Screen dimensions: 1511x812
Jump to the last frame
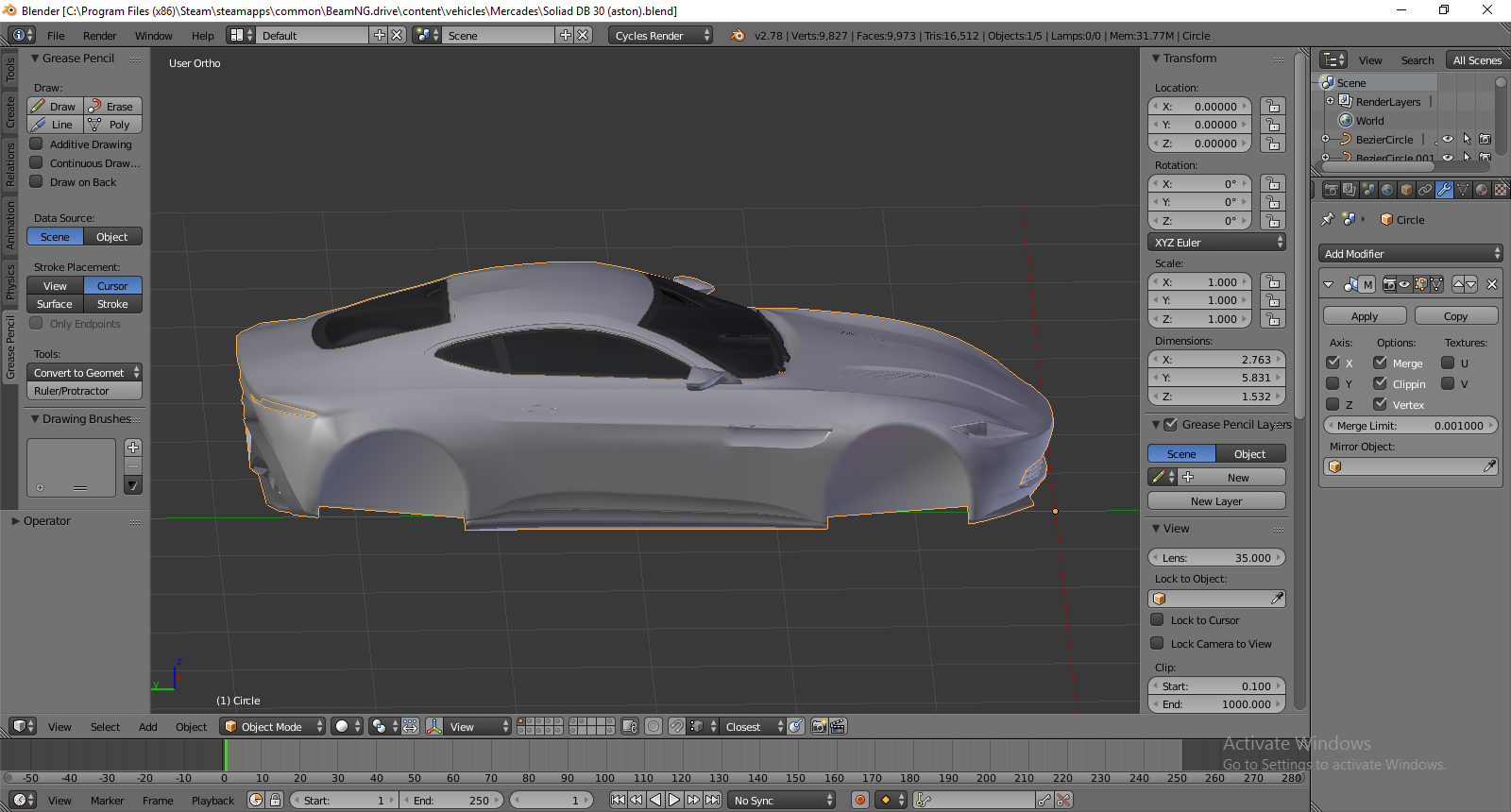712,800
